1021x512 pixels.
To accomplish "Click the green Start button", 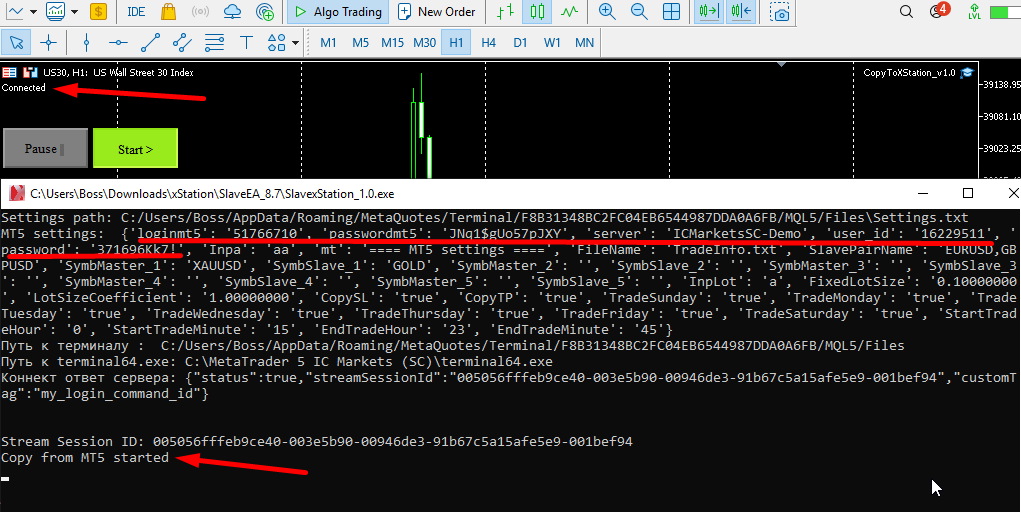I will pos(135,148).
